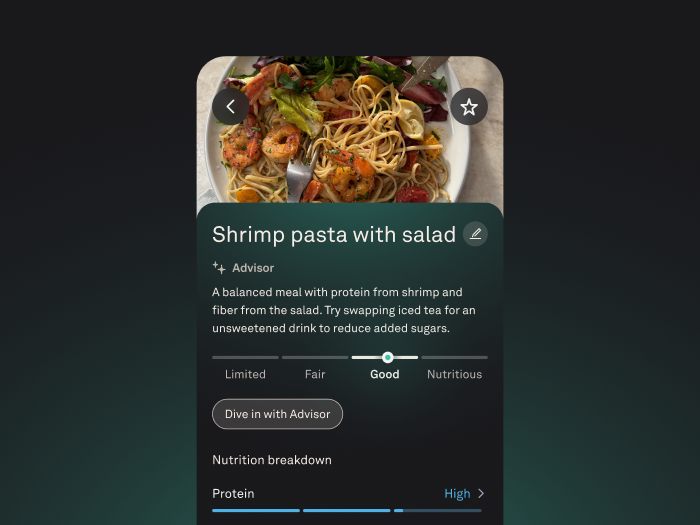
Task: Click the teal rating slider knob
Action: click(x=388, y=357)
